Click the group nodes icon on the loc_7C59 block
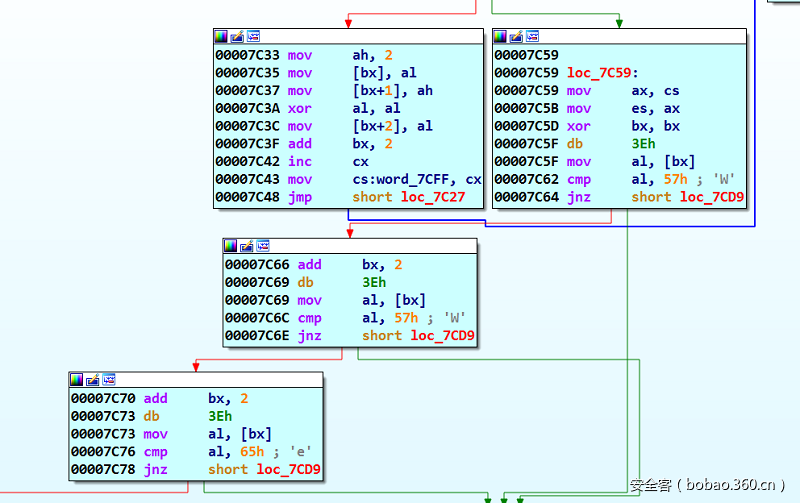 tap(533, 36)
